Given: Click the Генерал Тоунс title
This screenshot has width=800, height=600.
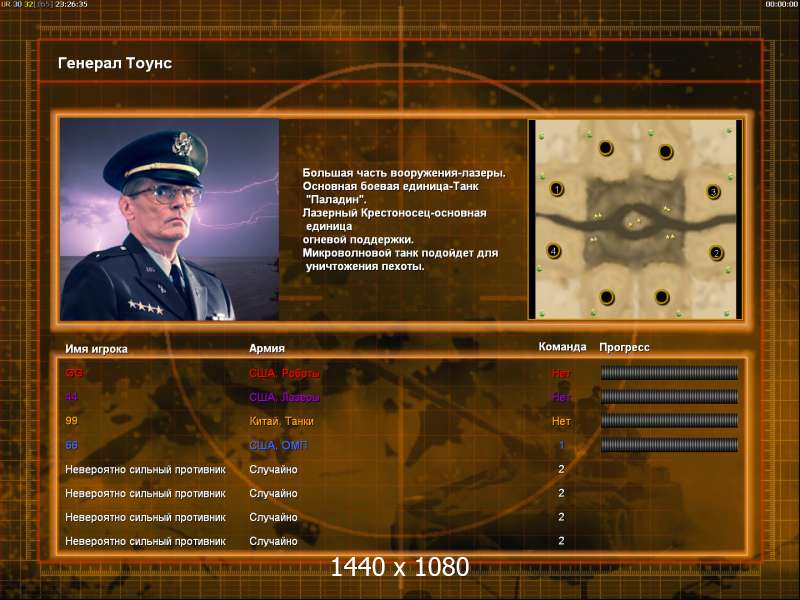Looking at the screenshot, I should [x=115, y=63].
